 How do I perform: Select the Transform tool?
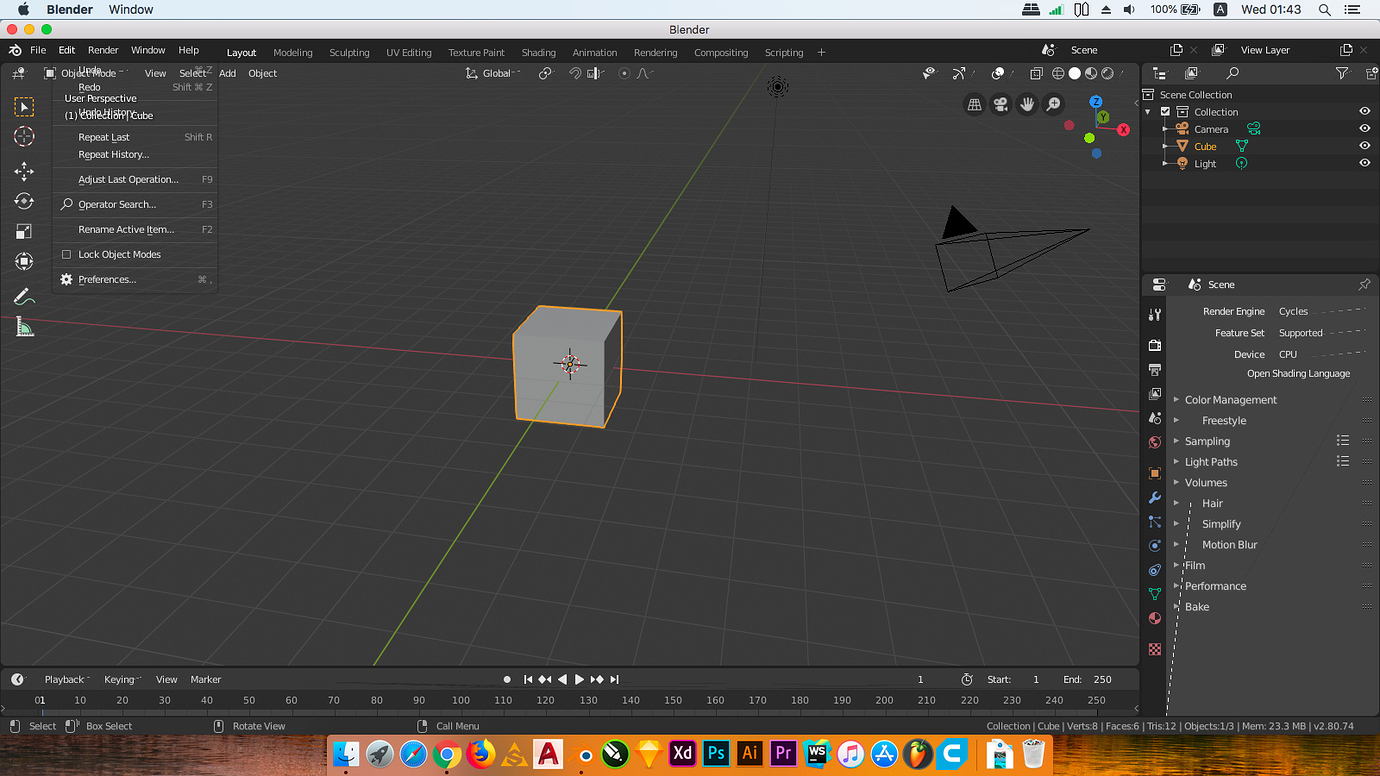coord(24,261)
